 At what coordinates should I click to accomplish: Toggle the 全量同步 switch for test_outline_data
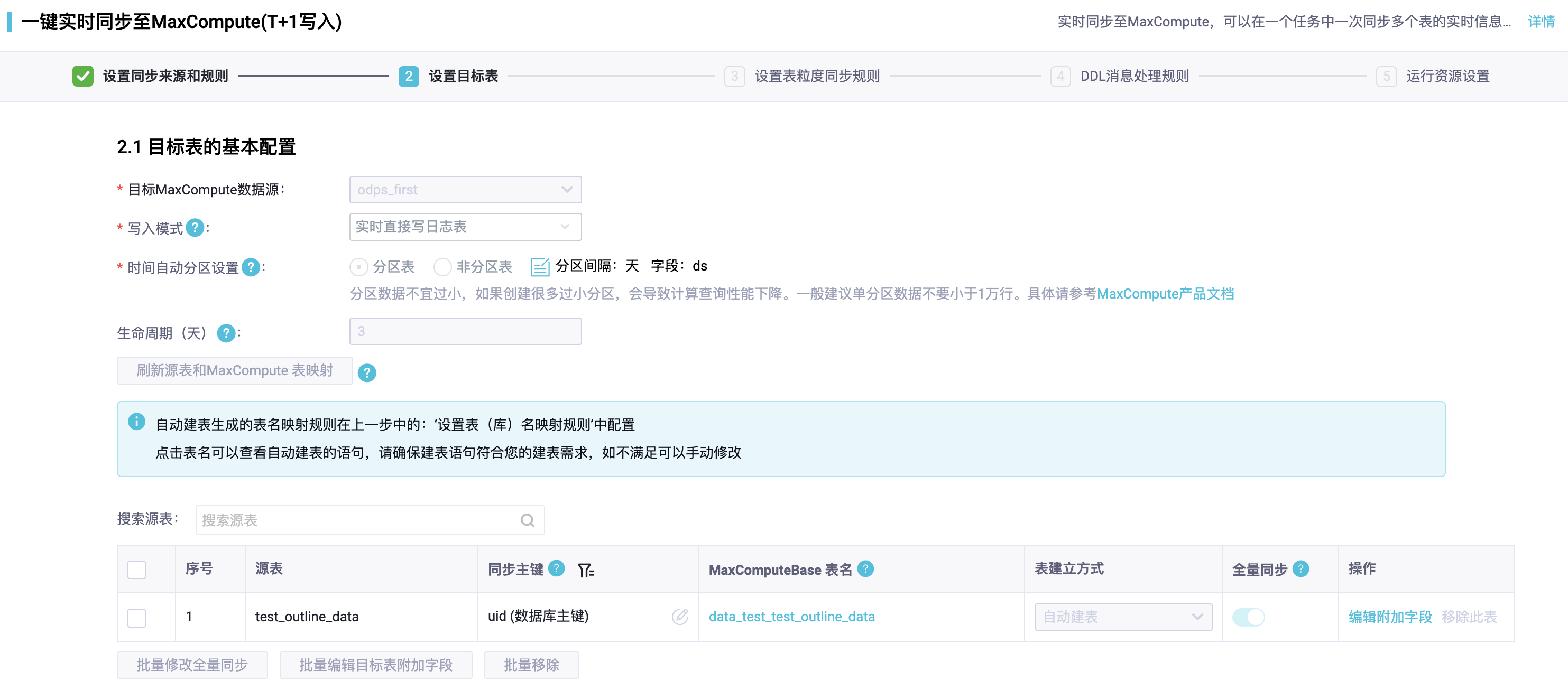(1248, 617)
